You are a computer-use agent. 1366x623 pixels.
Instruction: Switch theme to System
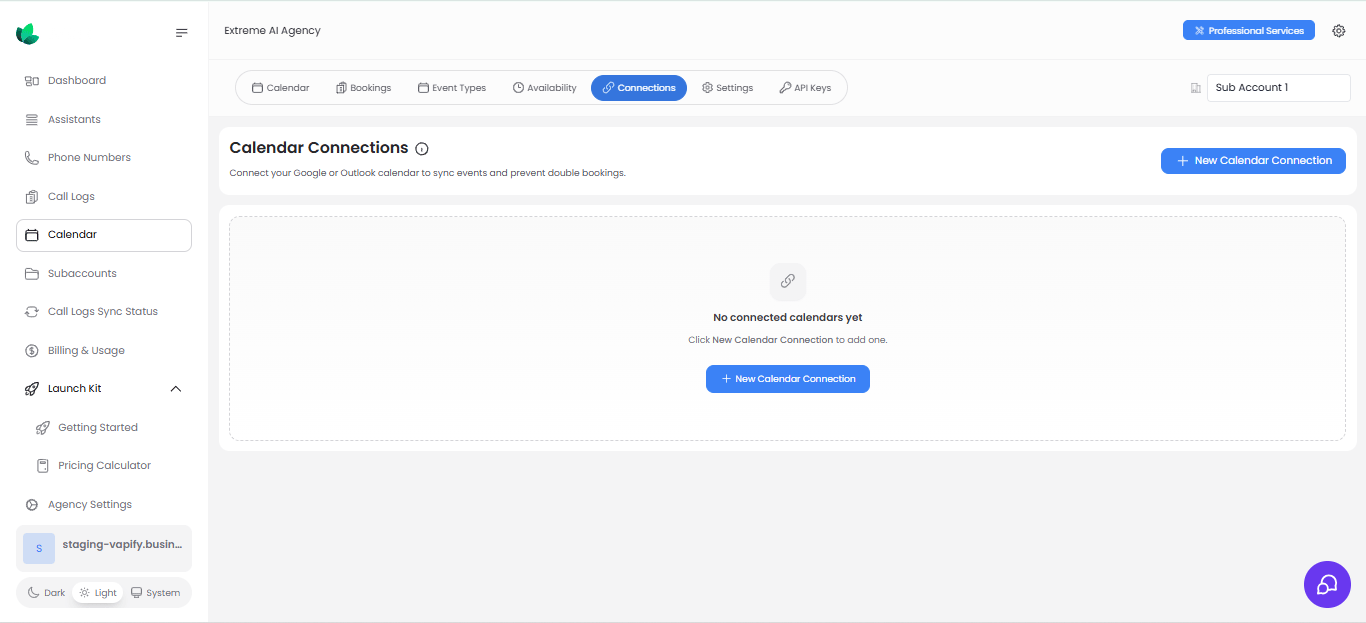(x=156, y=593)
